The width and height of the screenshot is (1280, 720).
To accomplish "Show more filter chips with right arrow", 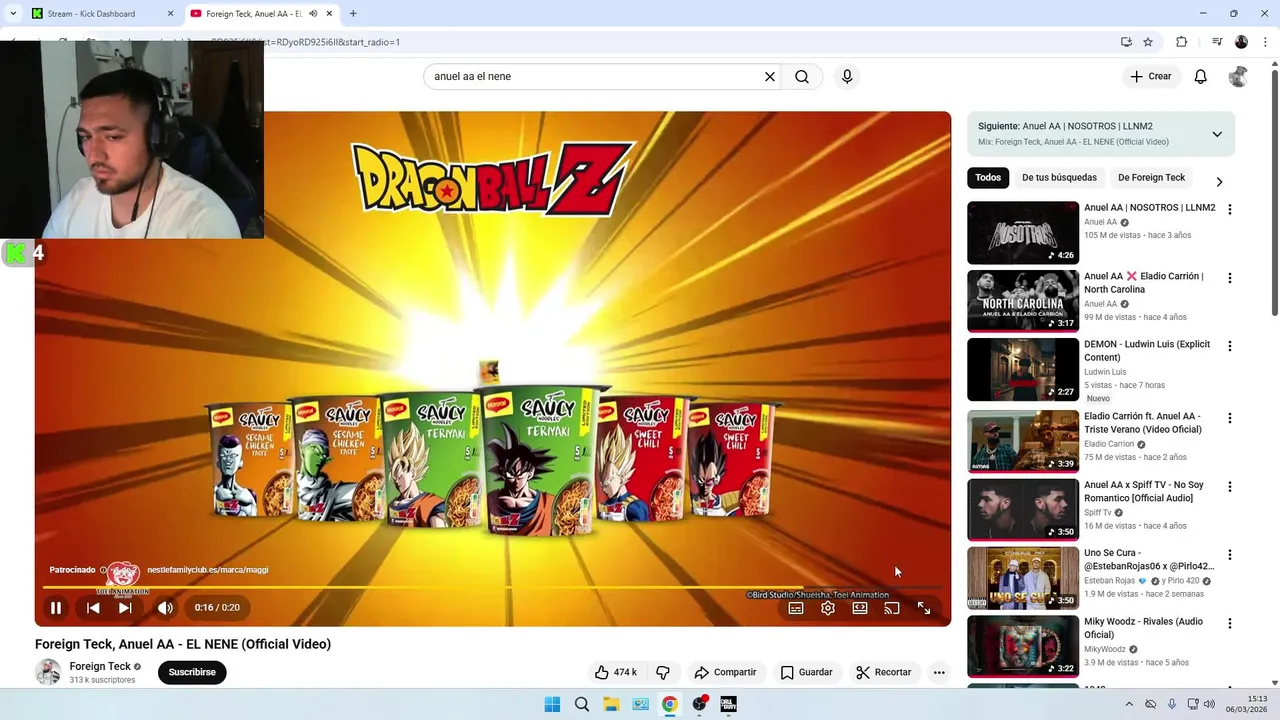I will point(1219,182).
